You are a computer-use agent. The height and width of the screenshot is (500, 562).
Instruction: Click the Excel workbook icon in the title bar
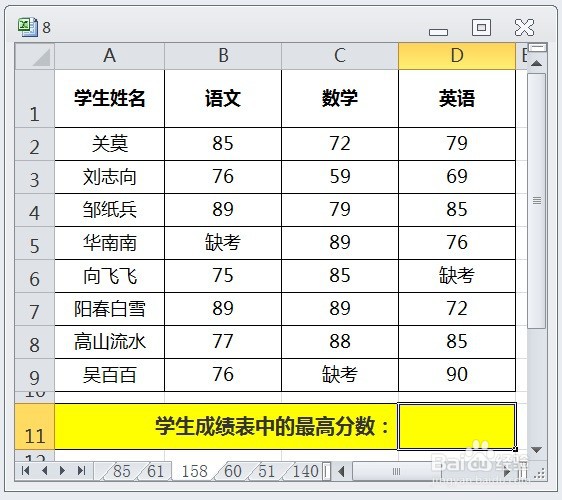coord(28,27)
